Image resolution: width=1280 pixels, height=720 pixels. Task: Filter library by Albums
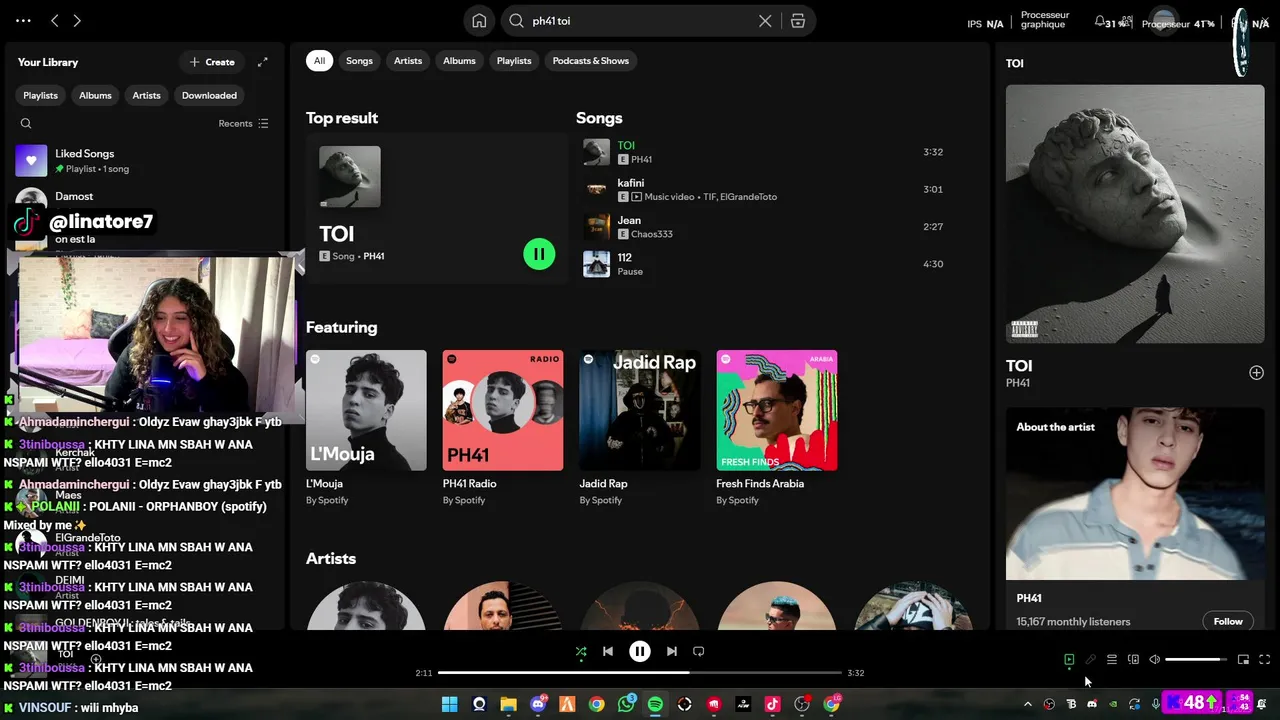pos(95,95)
